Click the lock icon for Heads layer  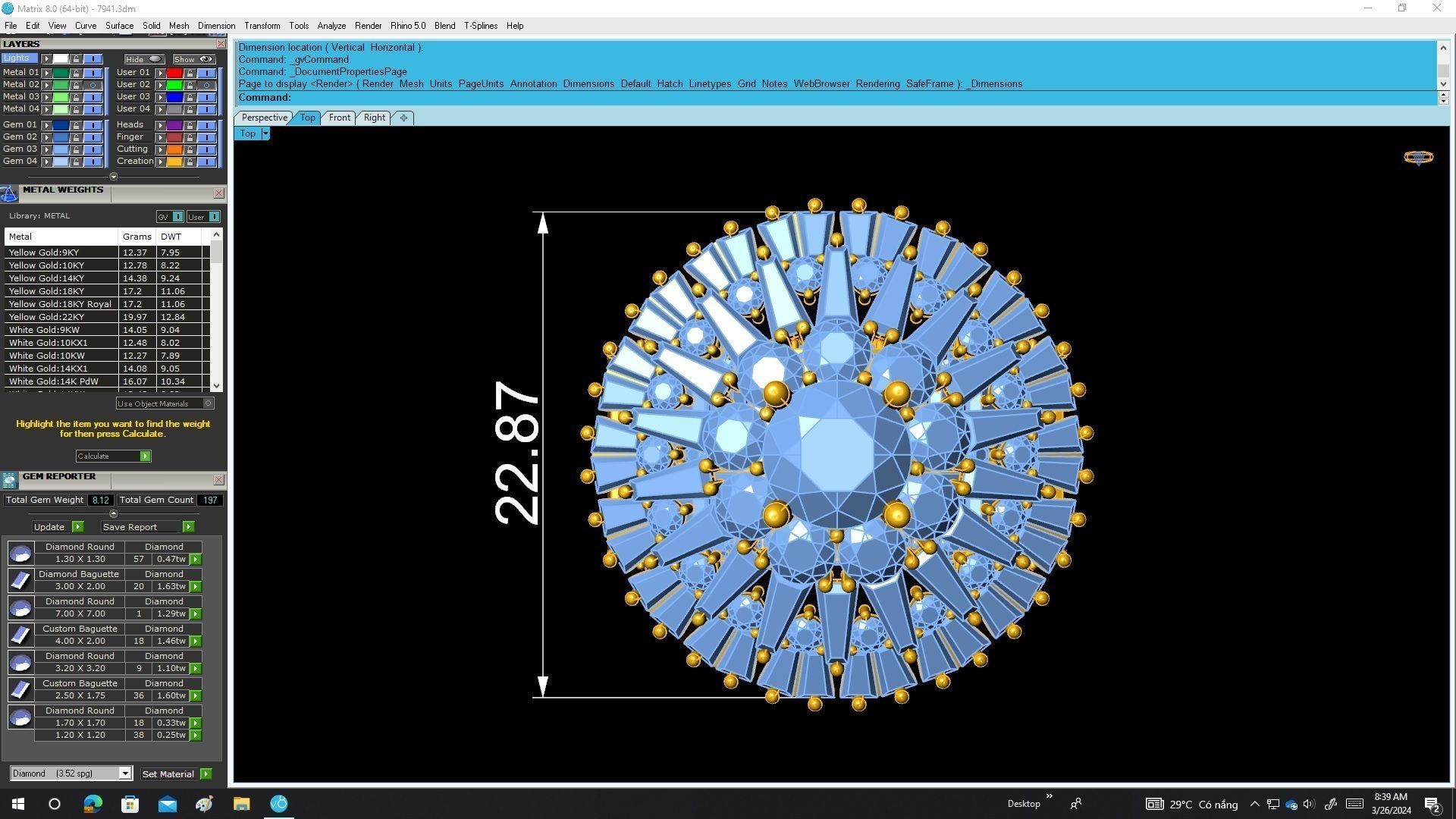point(190,125)
